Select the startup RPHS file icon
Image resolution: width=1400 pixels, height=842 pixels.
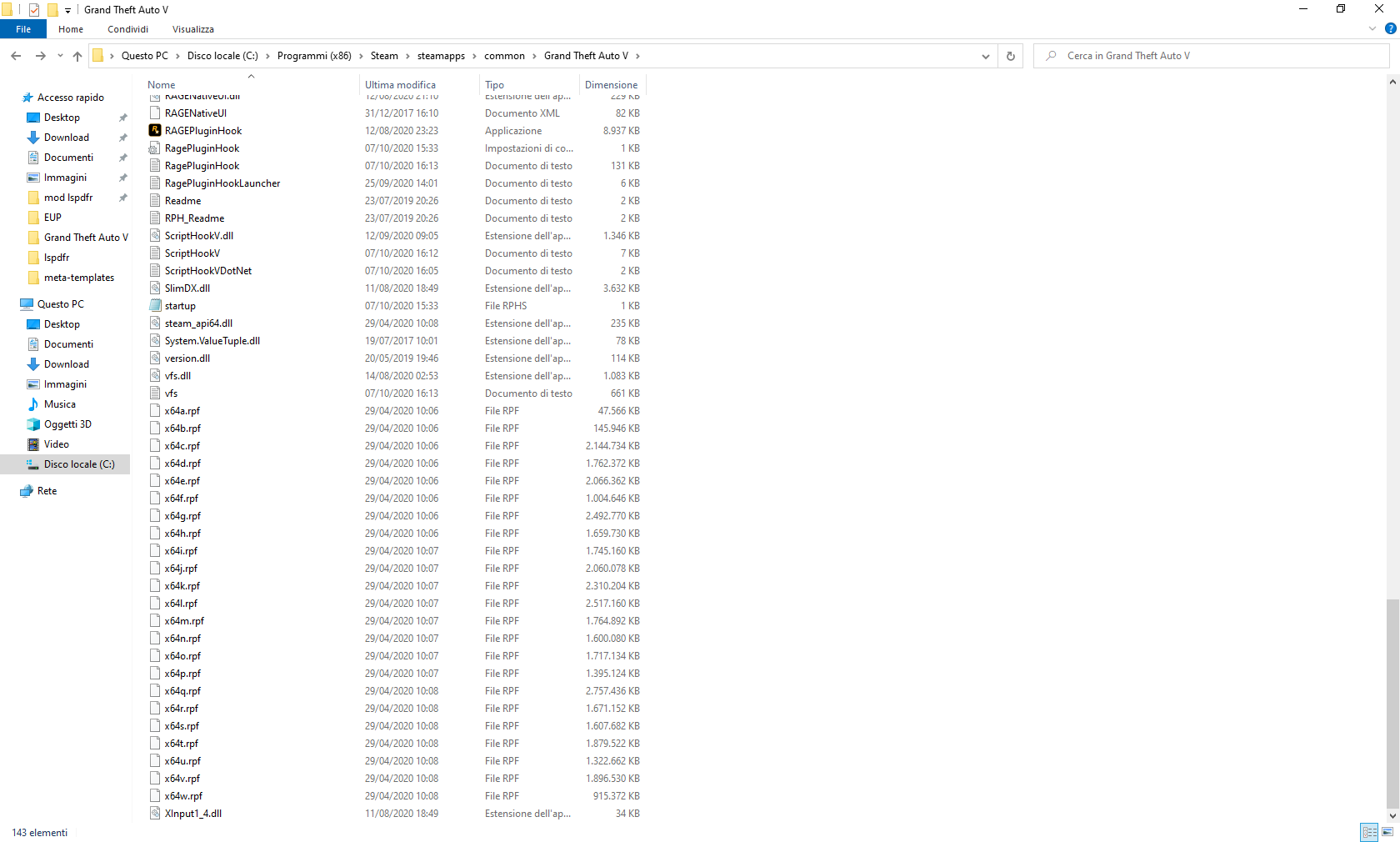(155, 305)
